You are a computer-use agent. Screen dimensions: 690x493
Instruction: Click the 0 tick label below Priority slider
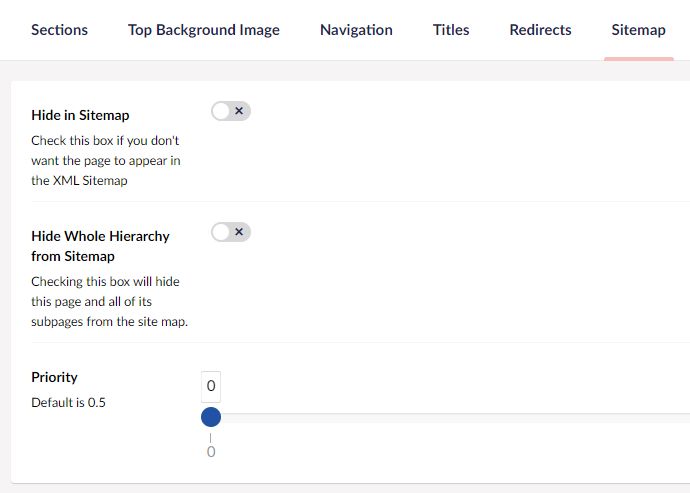point(211,452)
